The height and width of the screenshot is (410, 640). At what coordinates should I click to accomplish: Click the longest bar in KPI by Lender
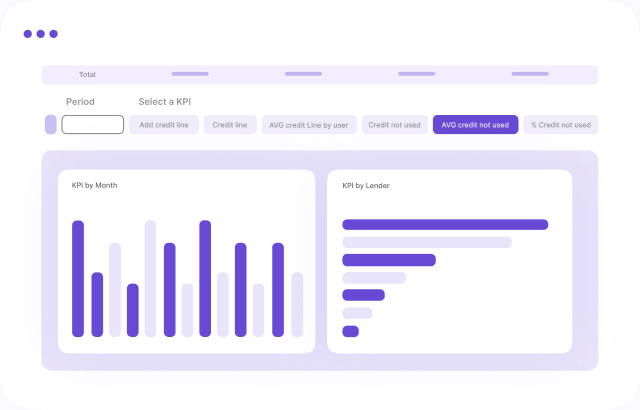(x=445, y=224)
